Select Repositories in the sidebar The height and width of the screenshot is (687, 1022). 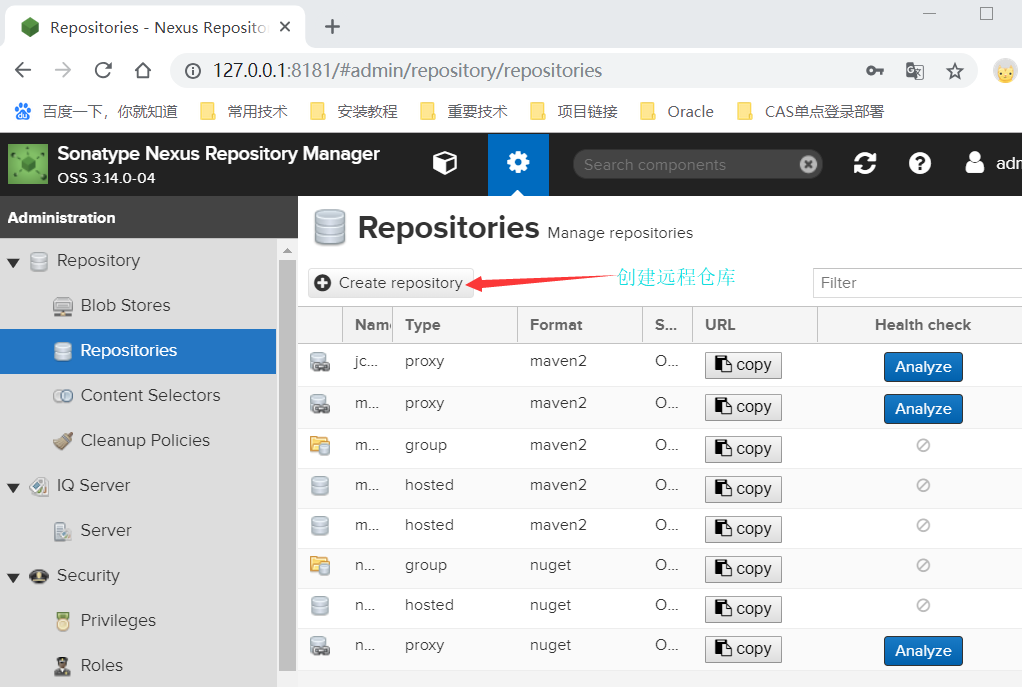tap(138, 351)
